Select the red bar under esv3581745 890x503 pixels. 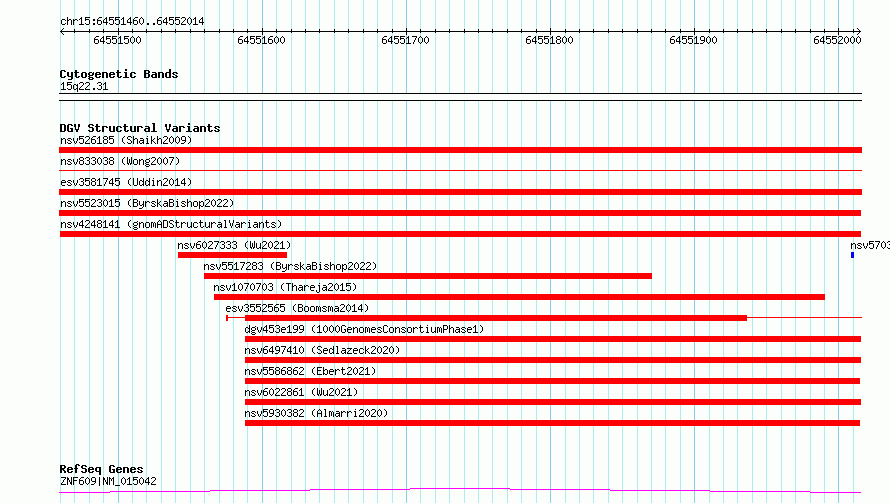tap(460, 192)
